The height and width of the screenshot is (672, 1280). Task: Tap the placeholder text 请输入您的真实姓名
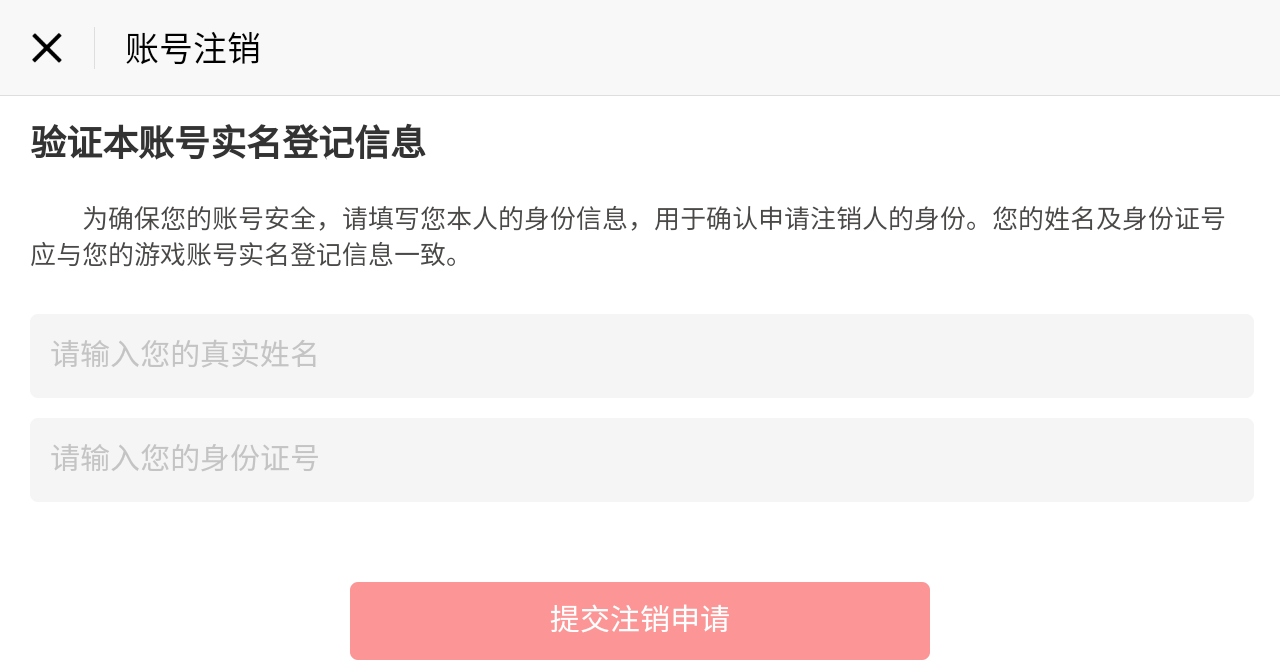pos(185,354)
